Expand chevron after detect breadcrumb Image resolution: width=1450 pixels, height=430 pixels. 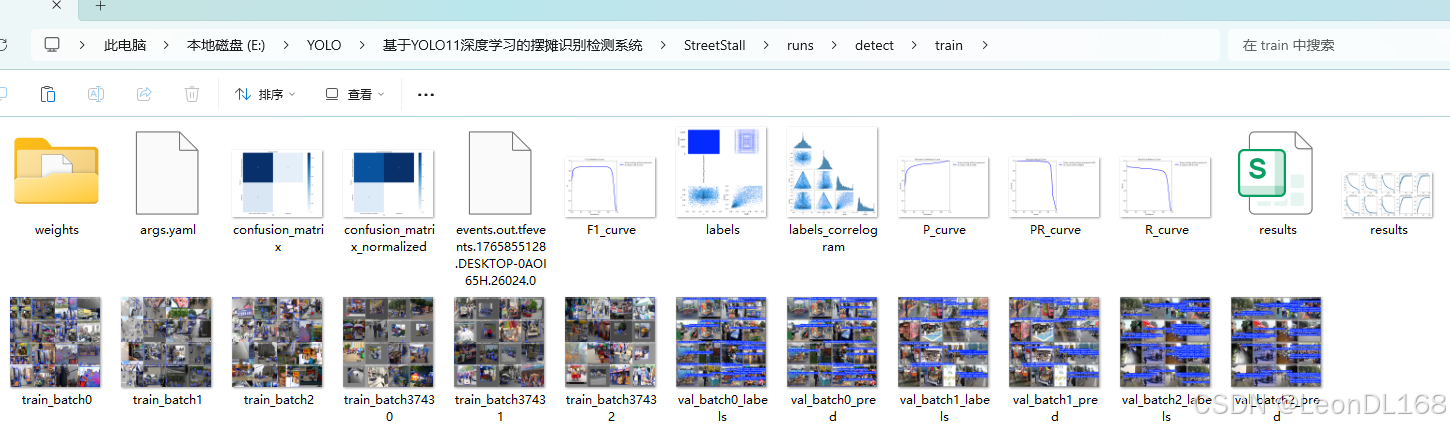tap(915, 45)
